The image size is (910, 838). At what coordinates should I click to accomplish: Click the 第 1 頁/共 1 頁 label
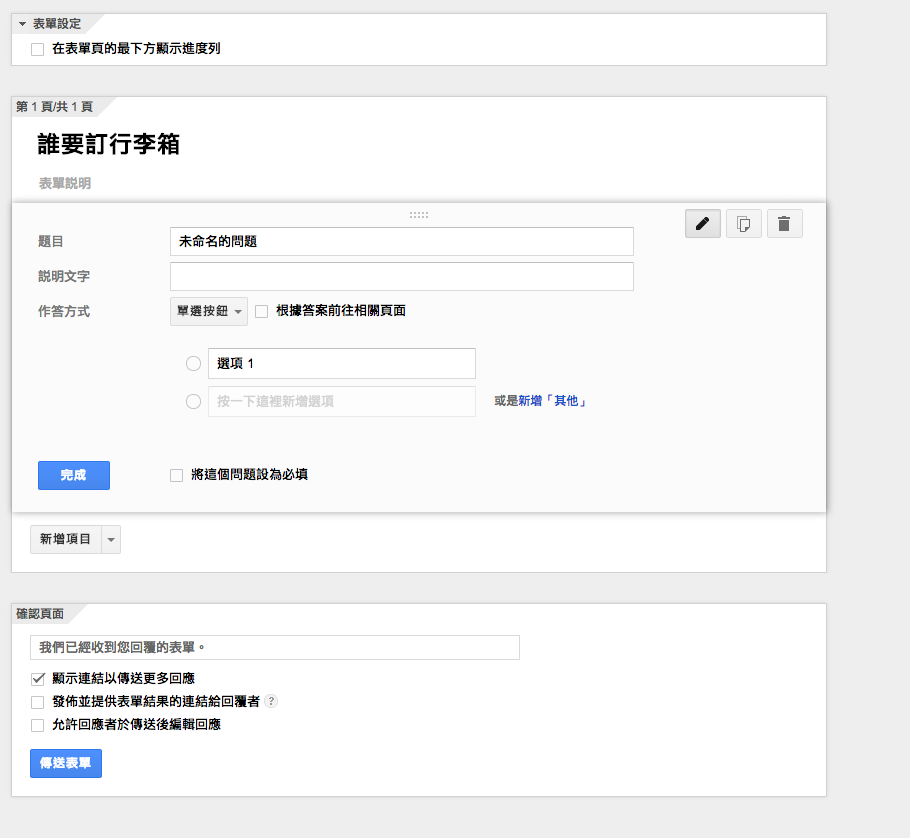54,107
